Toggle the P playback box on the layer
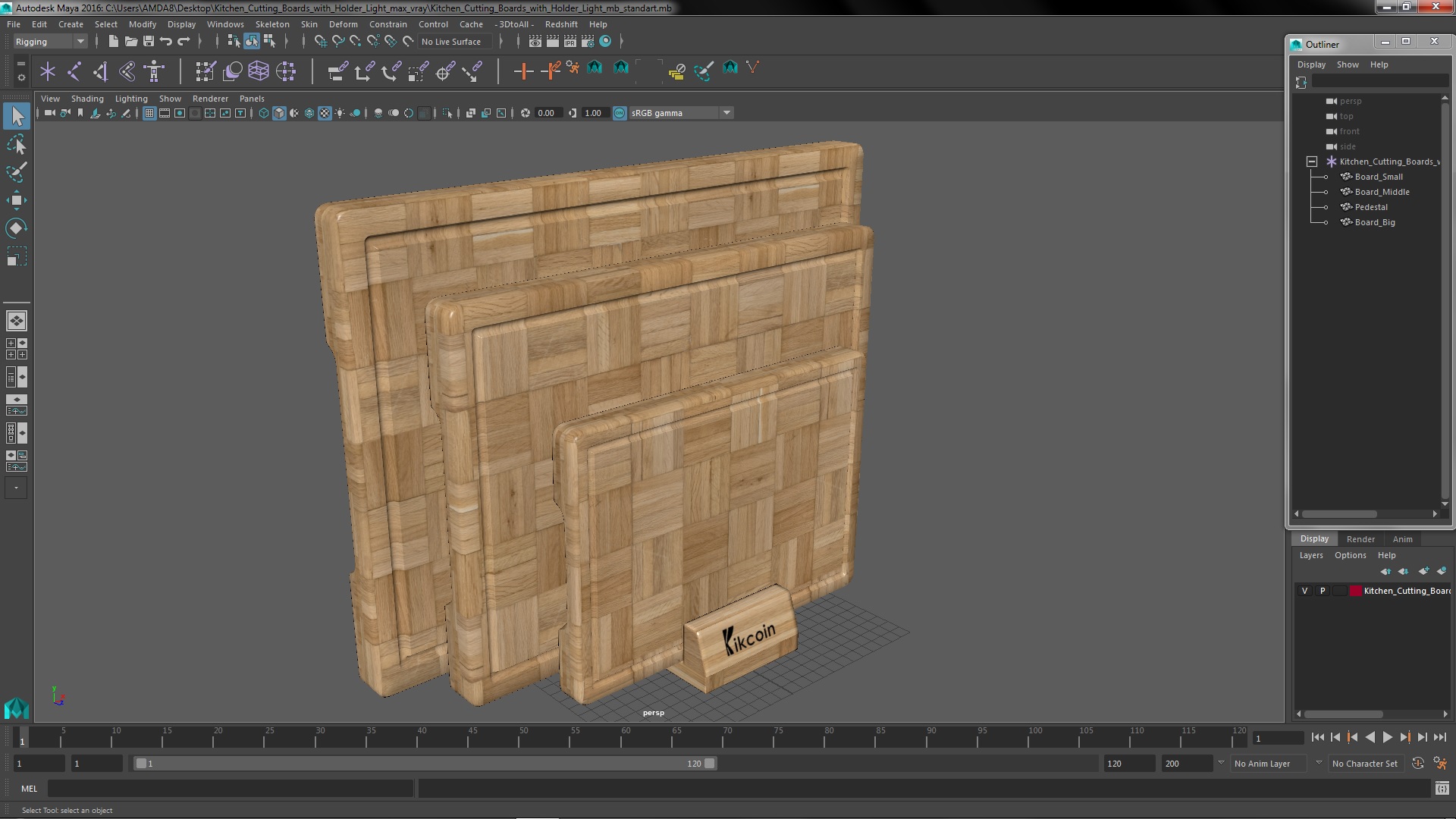1456x819 pixels. pyautogui.click(x=1323, y=591)
